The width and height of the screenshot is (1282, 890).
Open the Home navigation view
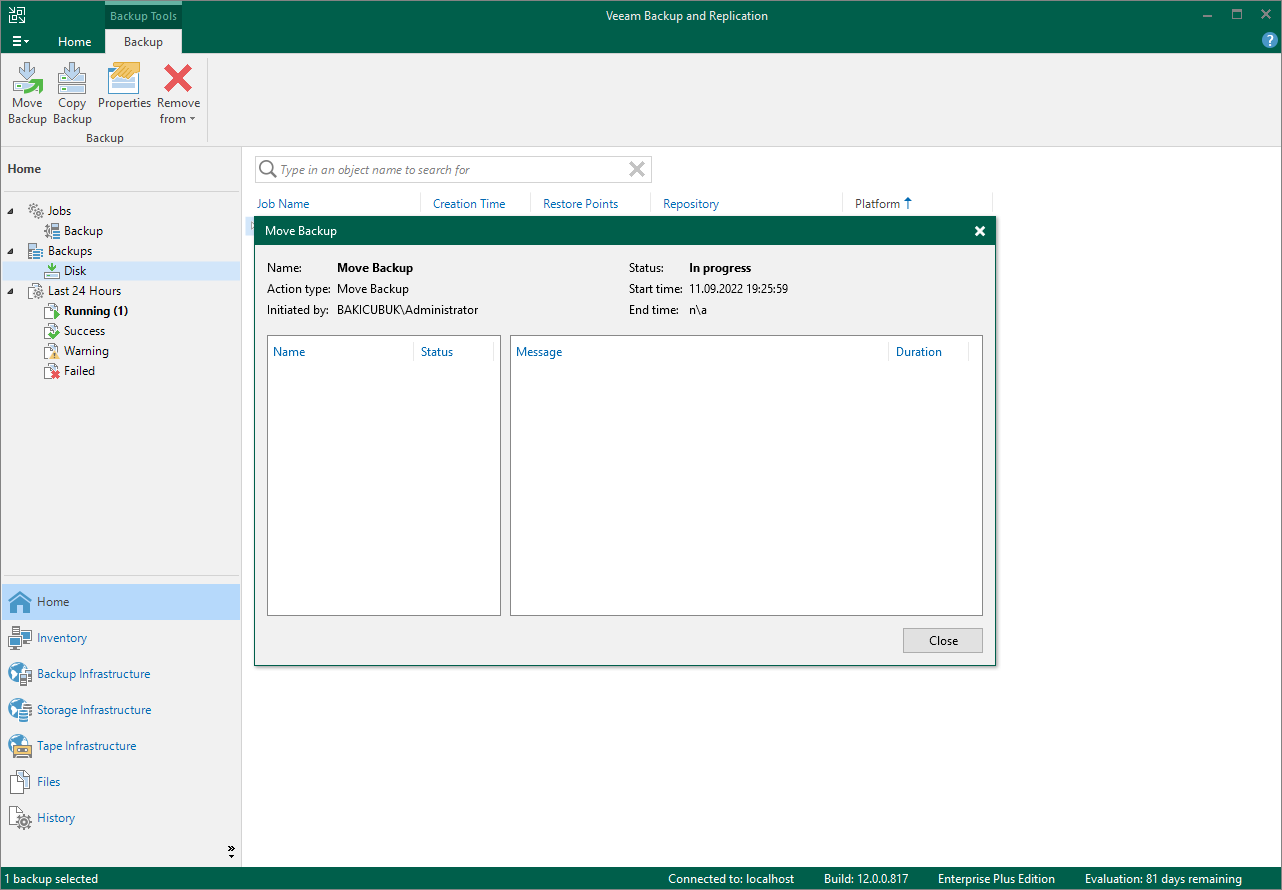point(121,602)
